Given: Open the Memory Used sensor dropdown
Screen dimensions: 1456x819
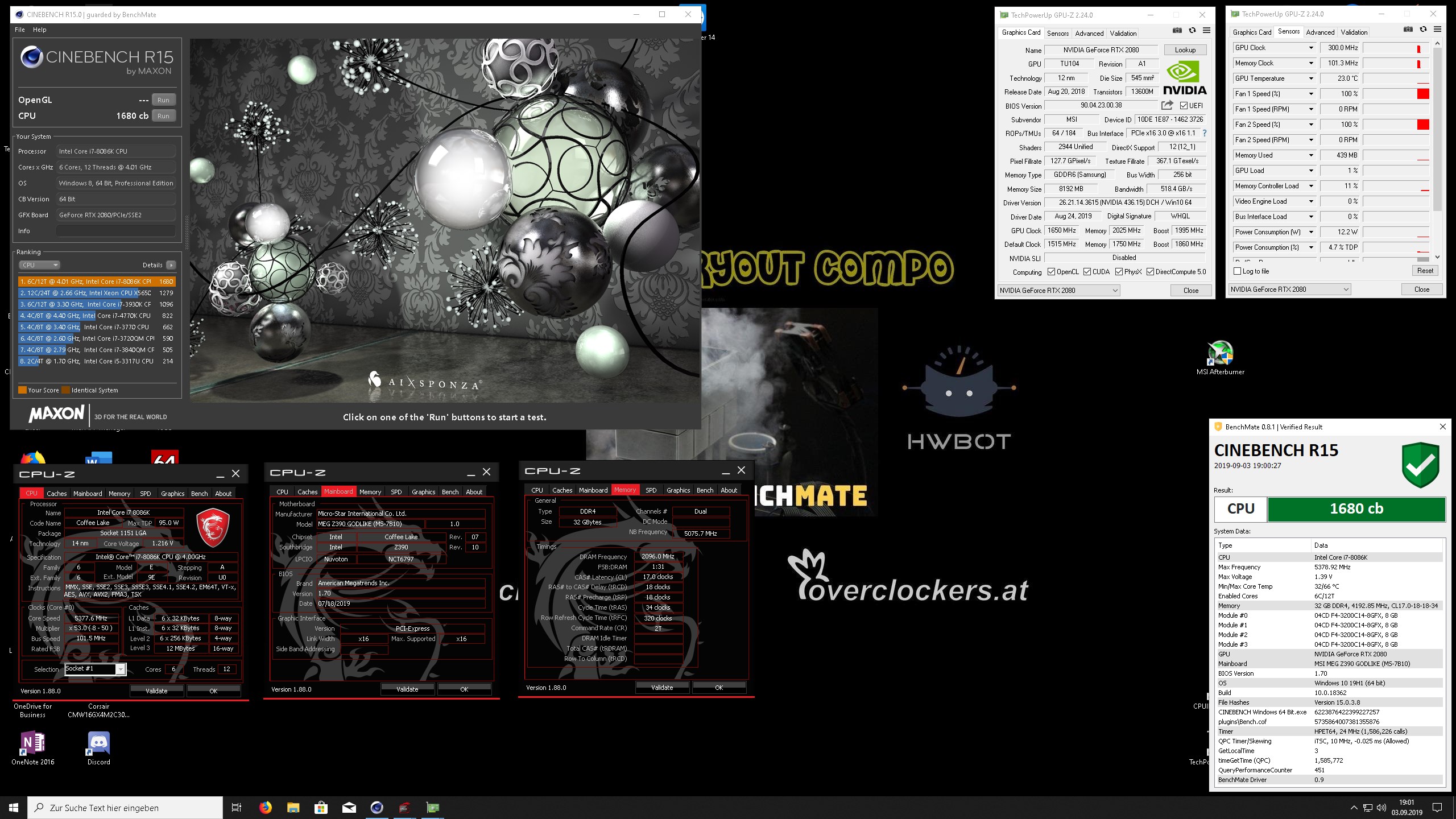Looking at the screenshot, I should click(x=1311, y=155).
